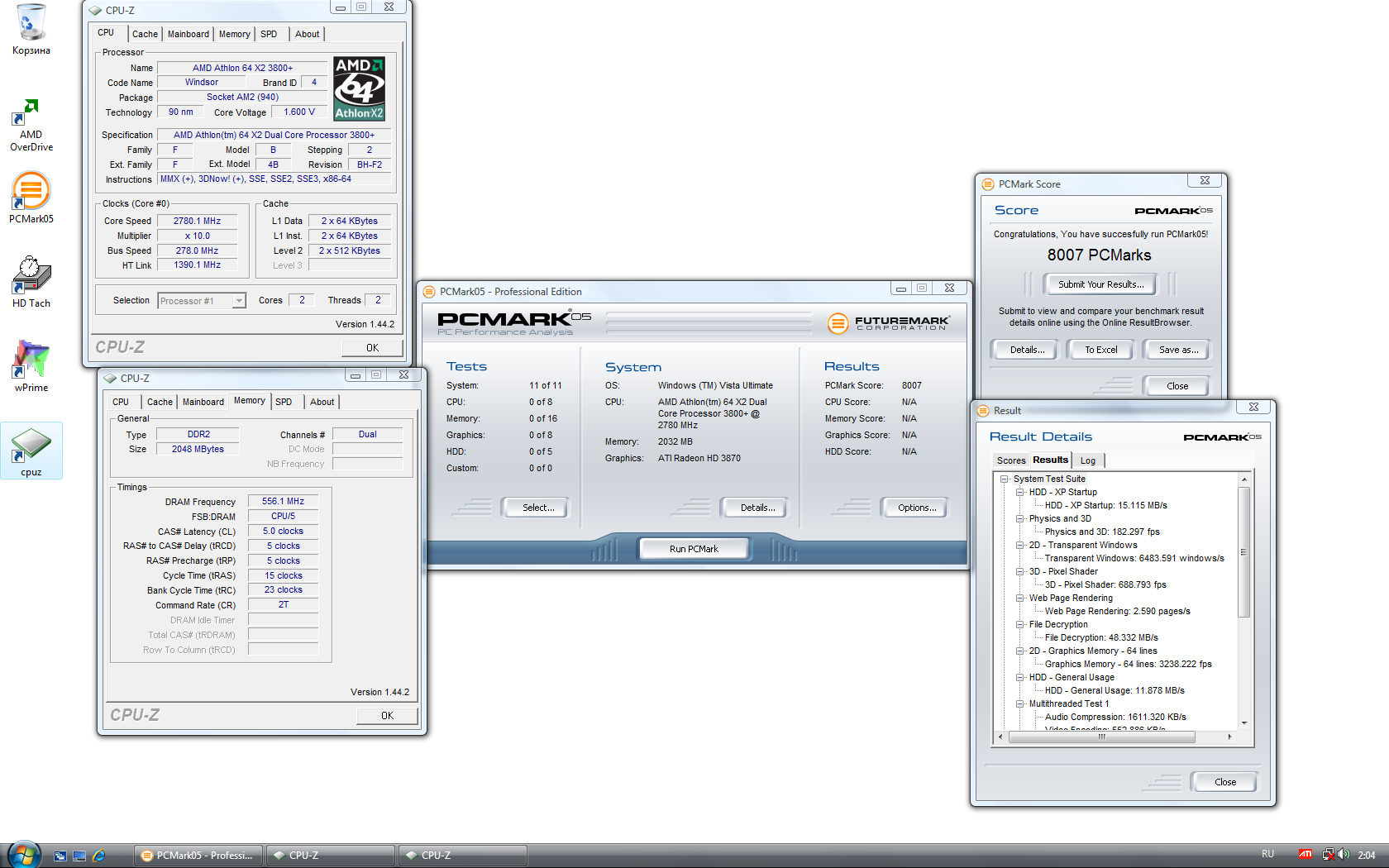Click the RU language indicator in taskbar
This screenshot has width=1389, height=868.
point(1267,854)
